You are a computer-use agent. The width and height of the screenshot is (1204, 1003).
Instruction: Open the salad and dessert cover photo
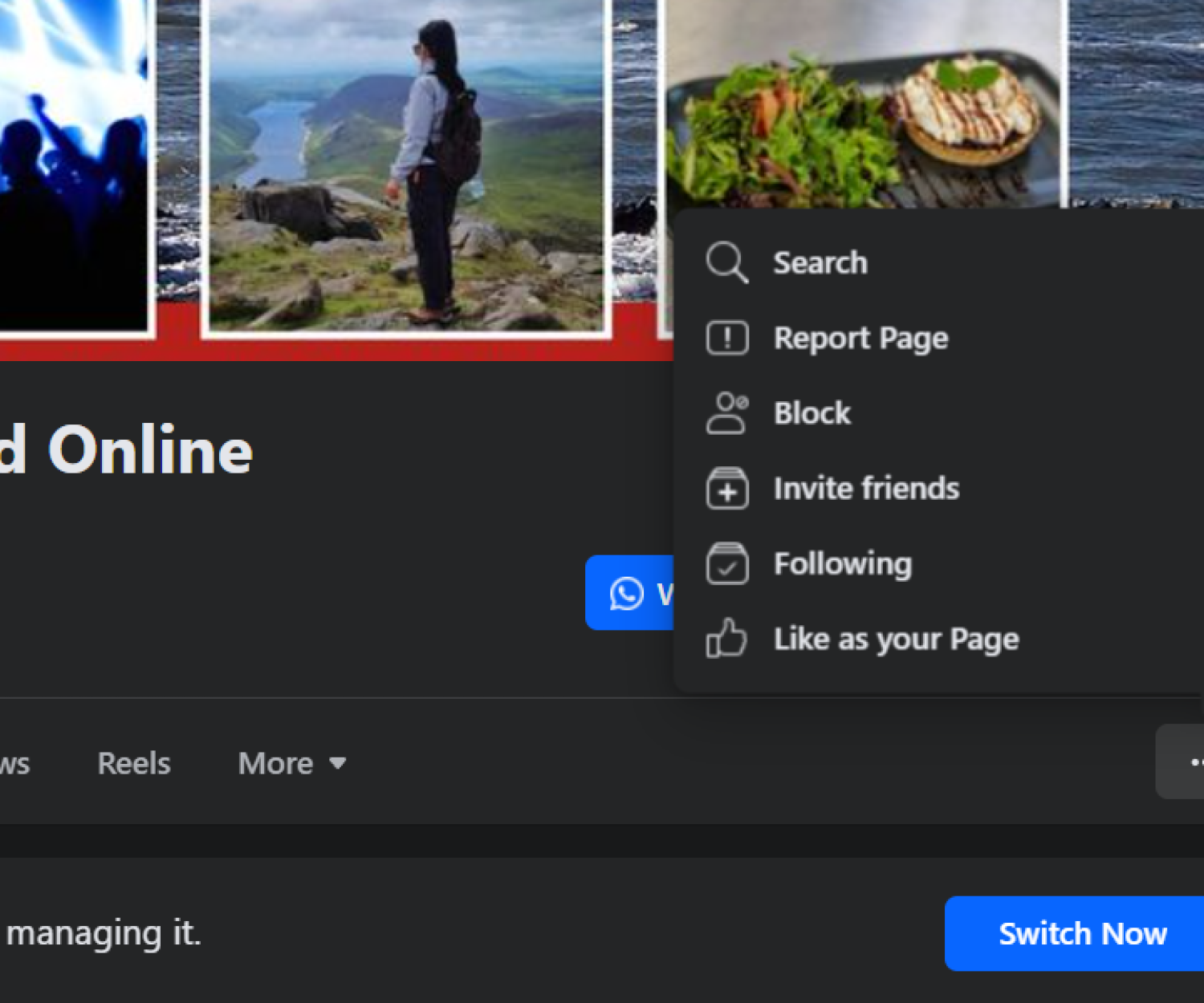pos(863,104)
